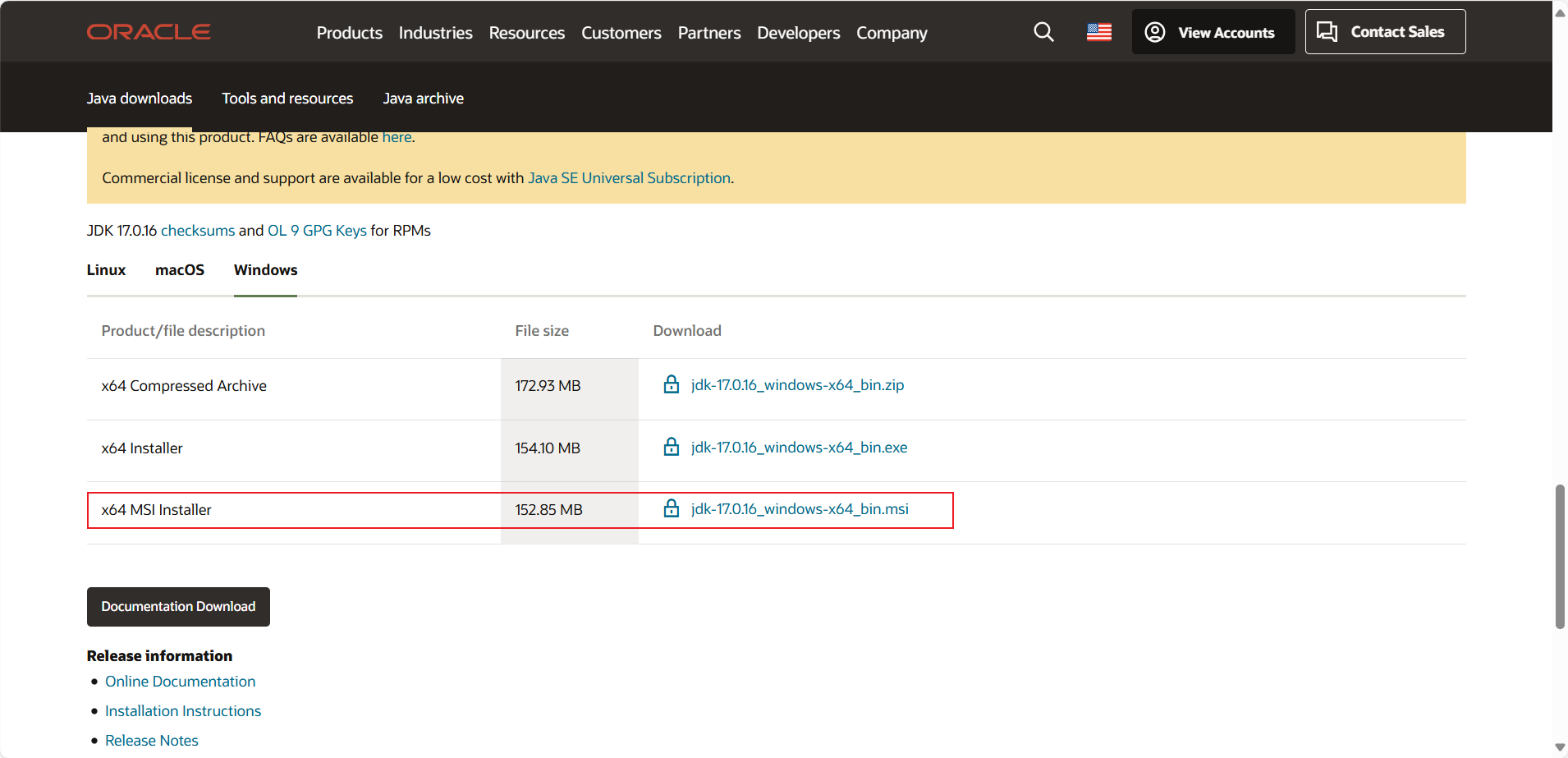Open the Resources menu
The image size is (1568, 758).
pos(527,33)
